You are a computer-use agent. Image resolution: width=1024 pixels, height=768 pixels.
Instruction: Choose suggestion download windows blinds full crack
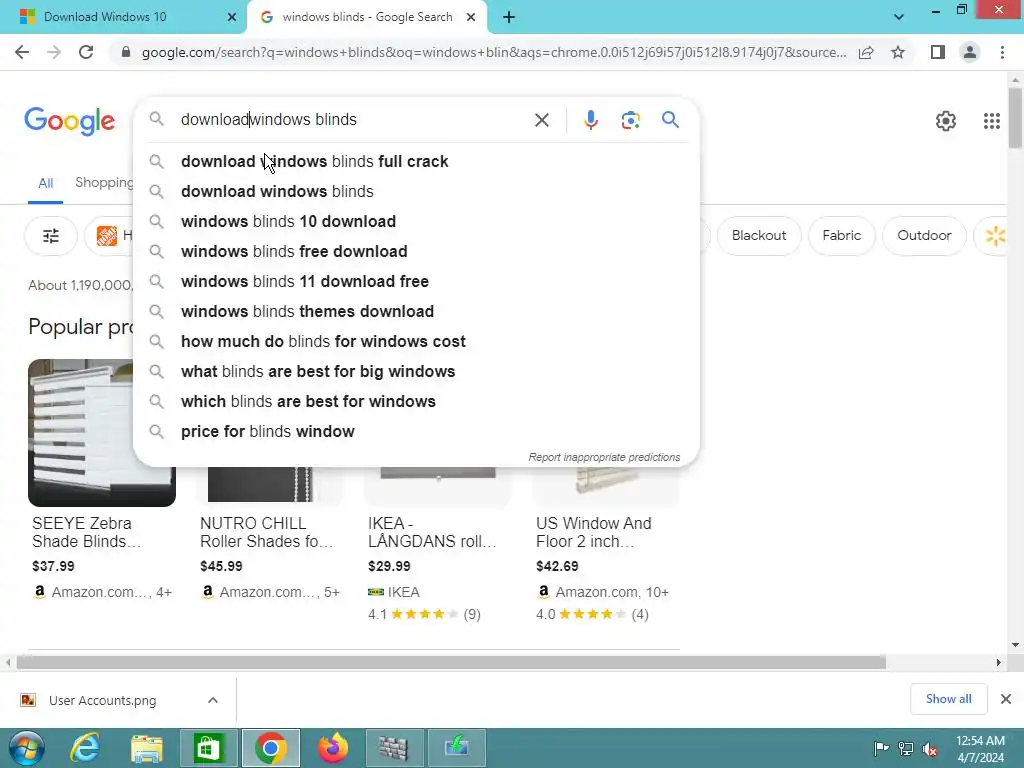[416, 161]
